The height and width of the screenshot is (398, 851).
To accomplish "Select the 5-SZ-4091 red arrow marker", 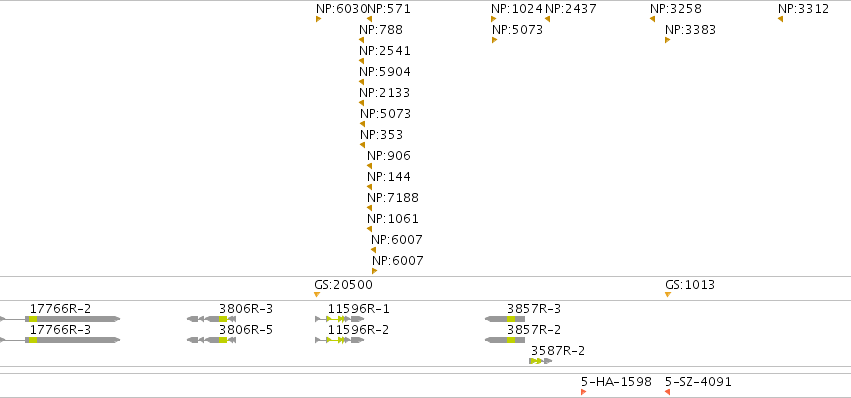I will [x=668, y=392].
